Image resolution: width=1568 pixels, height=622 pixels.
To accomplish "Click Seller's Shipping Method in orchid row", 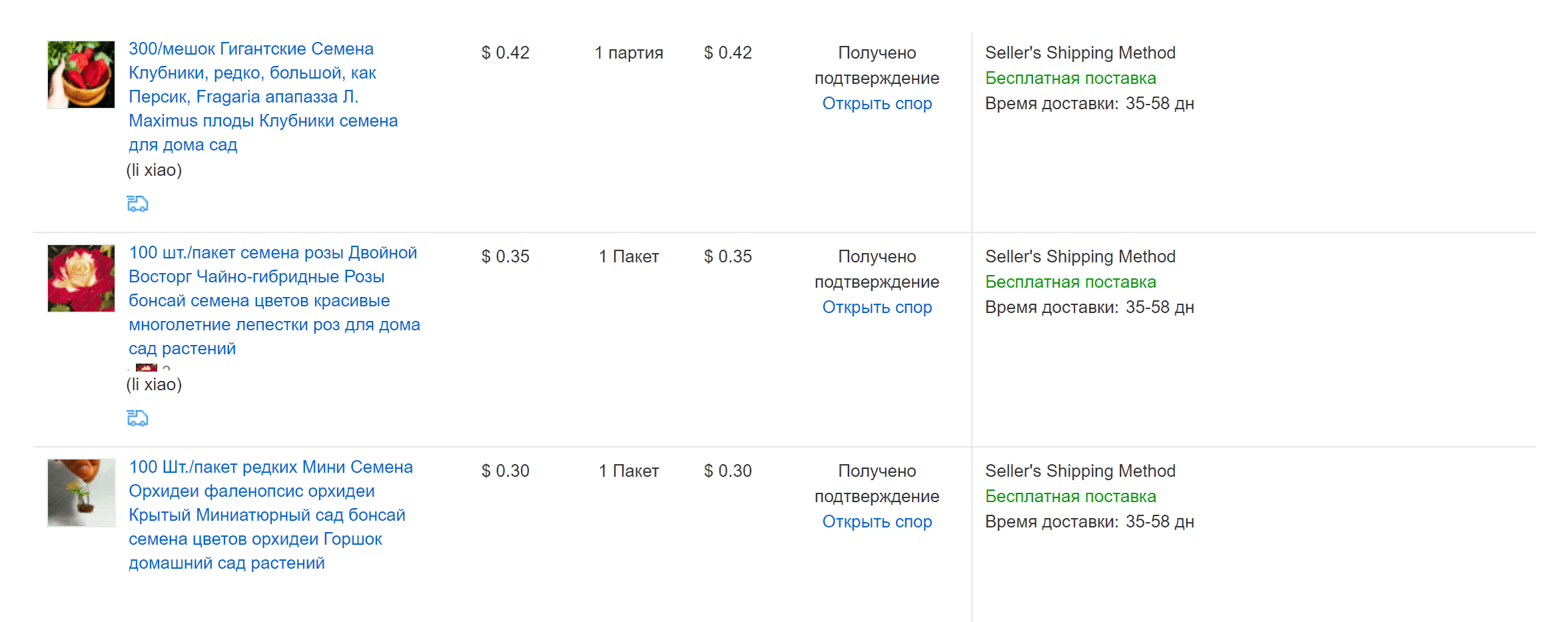I will [x=1080, y=471].
